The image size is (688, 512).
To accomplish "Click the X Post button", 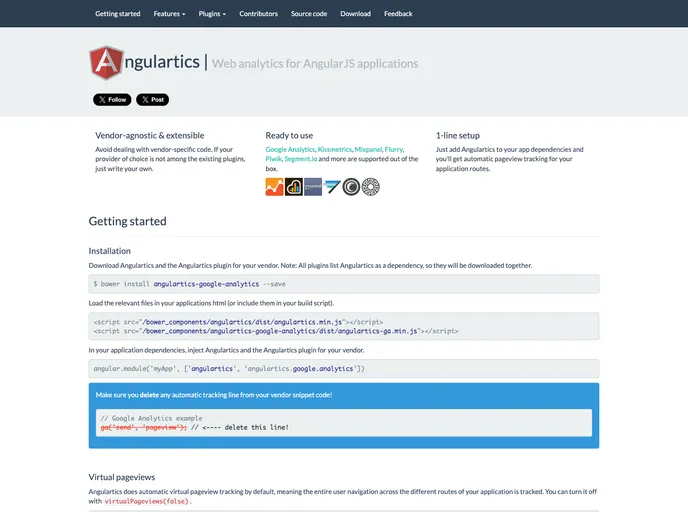I will coord(152,100).
